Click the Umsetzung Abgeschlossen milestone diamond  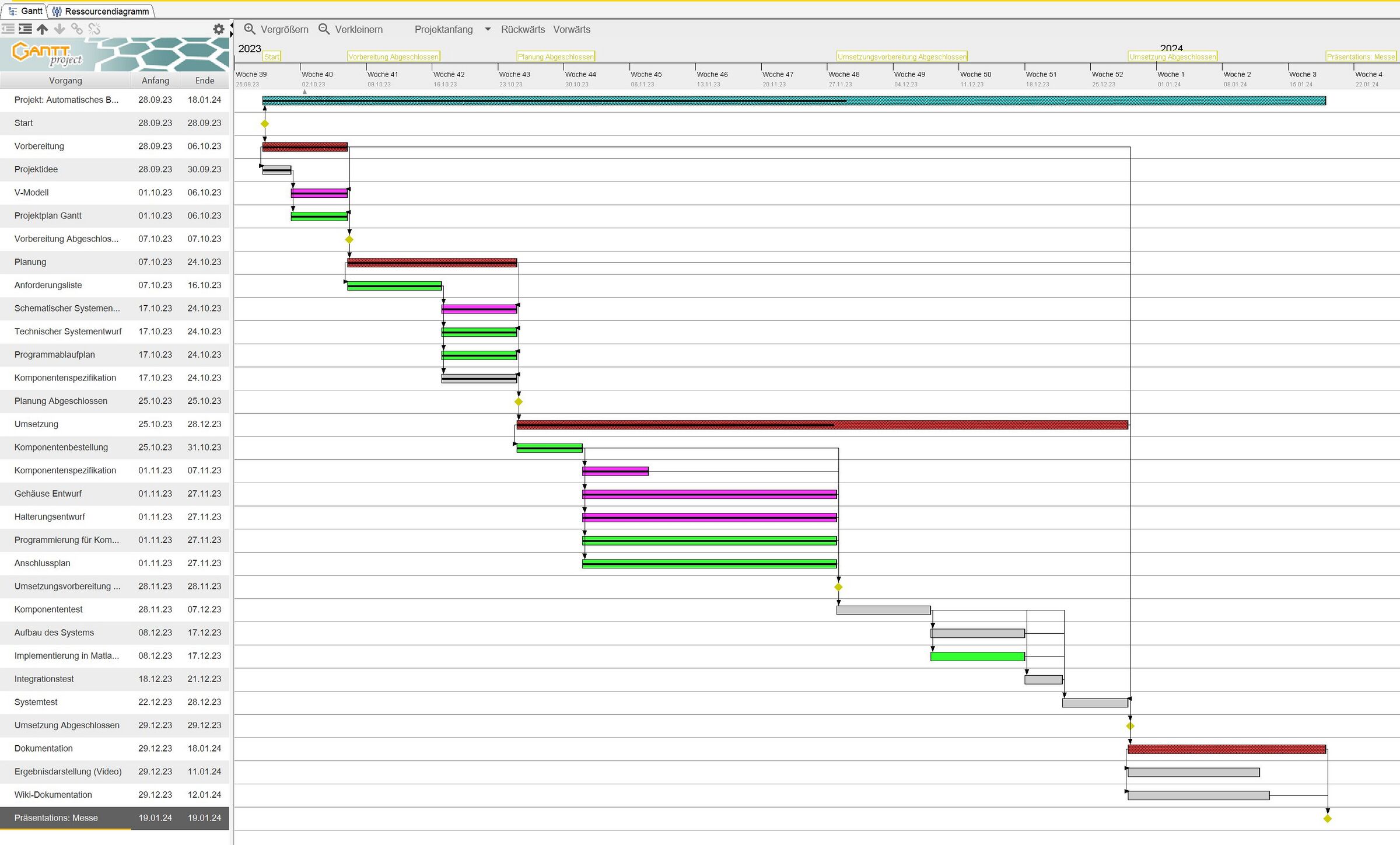[1130, 726]
